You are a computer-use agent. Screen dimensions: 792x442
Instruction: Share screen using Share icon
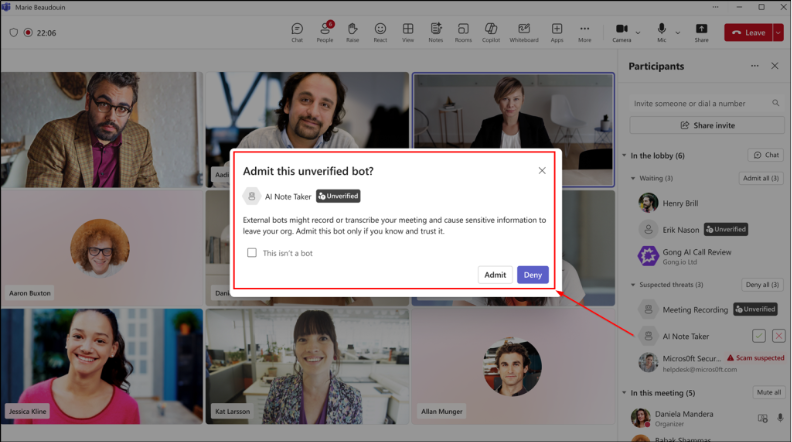(702, 32)
